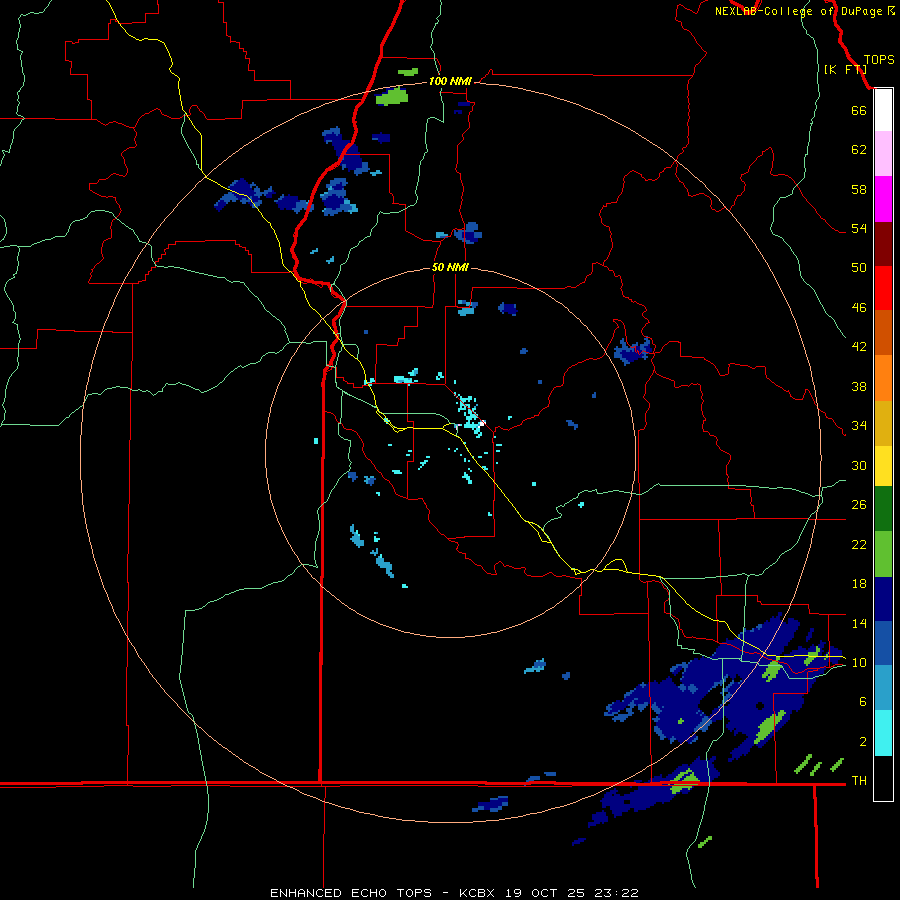Click the light pink swatch in the scale

[883, 154]
